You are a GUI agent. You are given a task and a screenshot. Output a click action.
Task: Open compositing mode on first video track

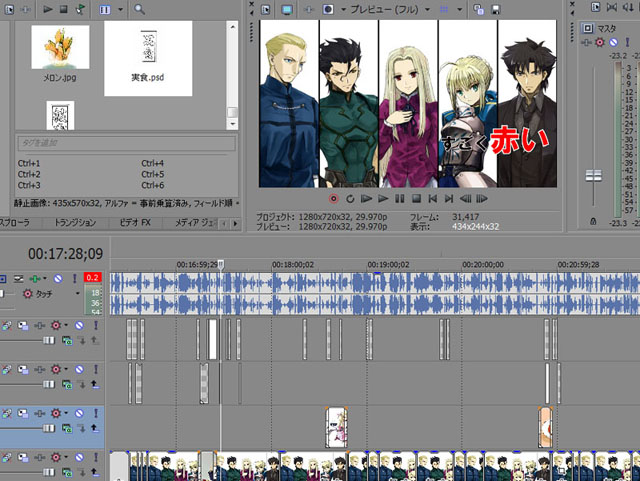pos(67,340)
